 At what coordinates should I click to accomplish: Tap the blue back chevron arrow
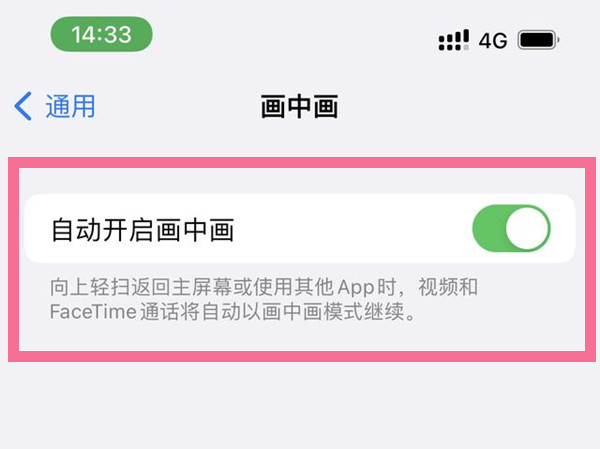(23, 106)
